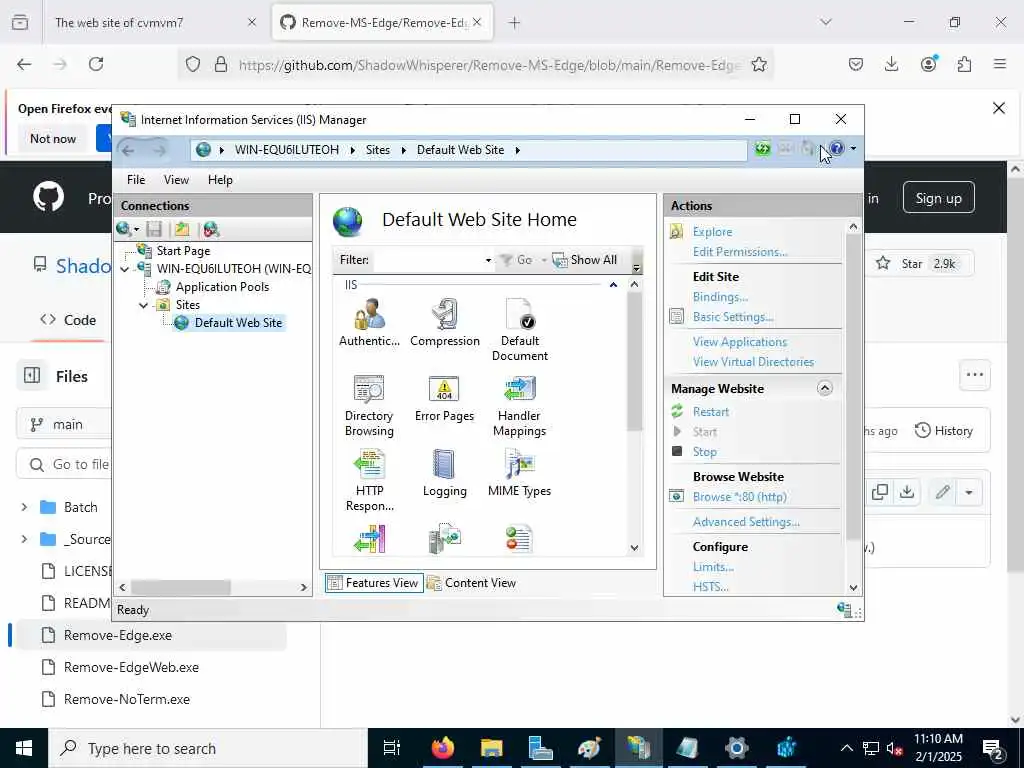Screen dimensions: 1024x768
Task: Click Remove-EdgeWeb.exe in GitHub file list
Action: 131,667
